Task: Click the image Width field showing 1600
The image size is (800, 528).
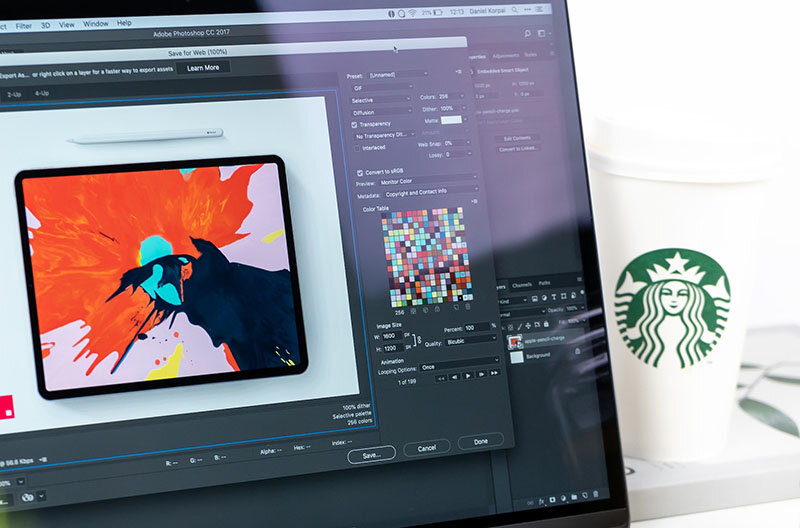Action: coord(392,336)
